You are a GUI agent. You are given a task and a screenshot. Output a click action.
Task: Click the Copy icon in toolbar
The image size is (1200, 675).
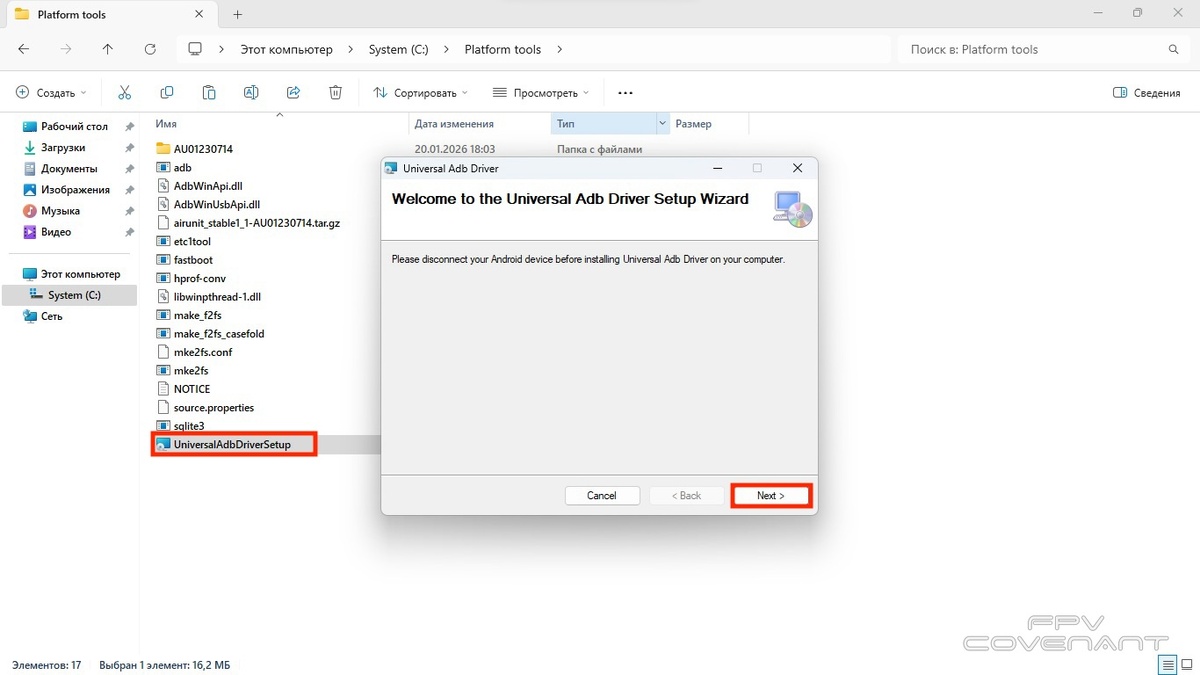coord(167,92)
